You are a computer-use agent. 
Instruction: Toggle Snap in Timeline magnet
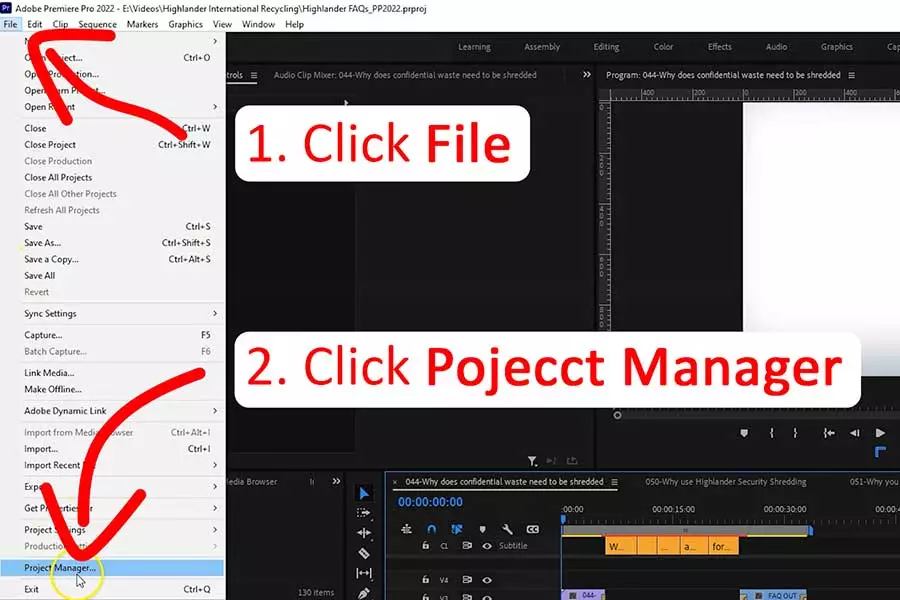(432, 529)
